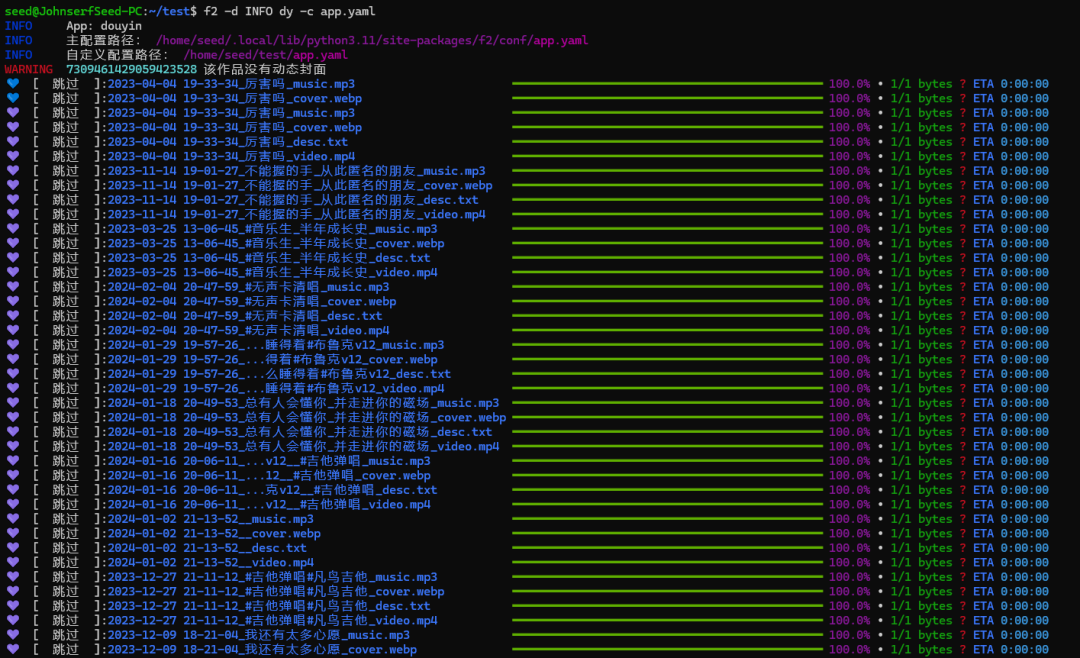Click 跳过 label on 半年成长史_music.mp3 row

66,228
